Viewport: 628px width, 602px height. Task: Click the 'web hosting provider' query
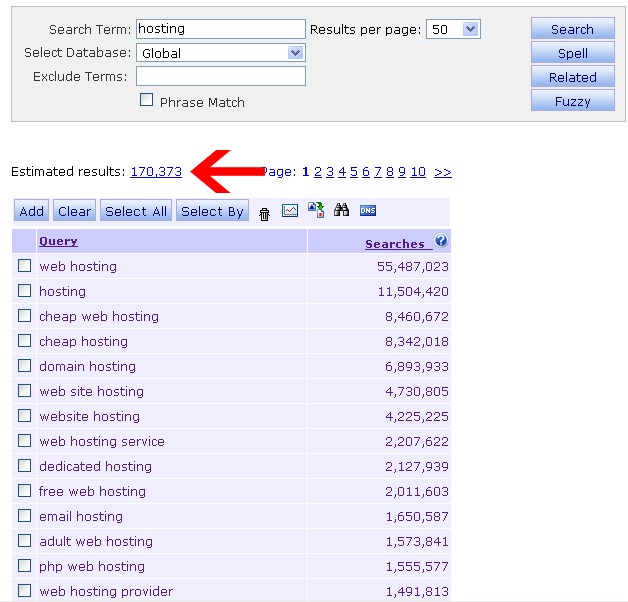[106, 591]
